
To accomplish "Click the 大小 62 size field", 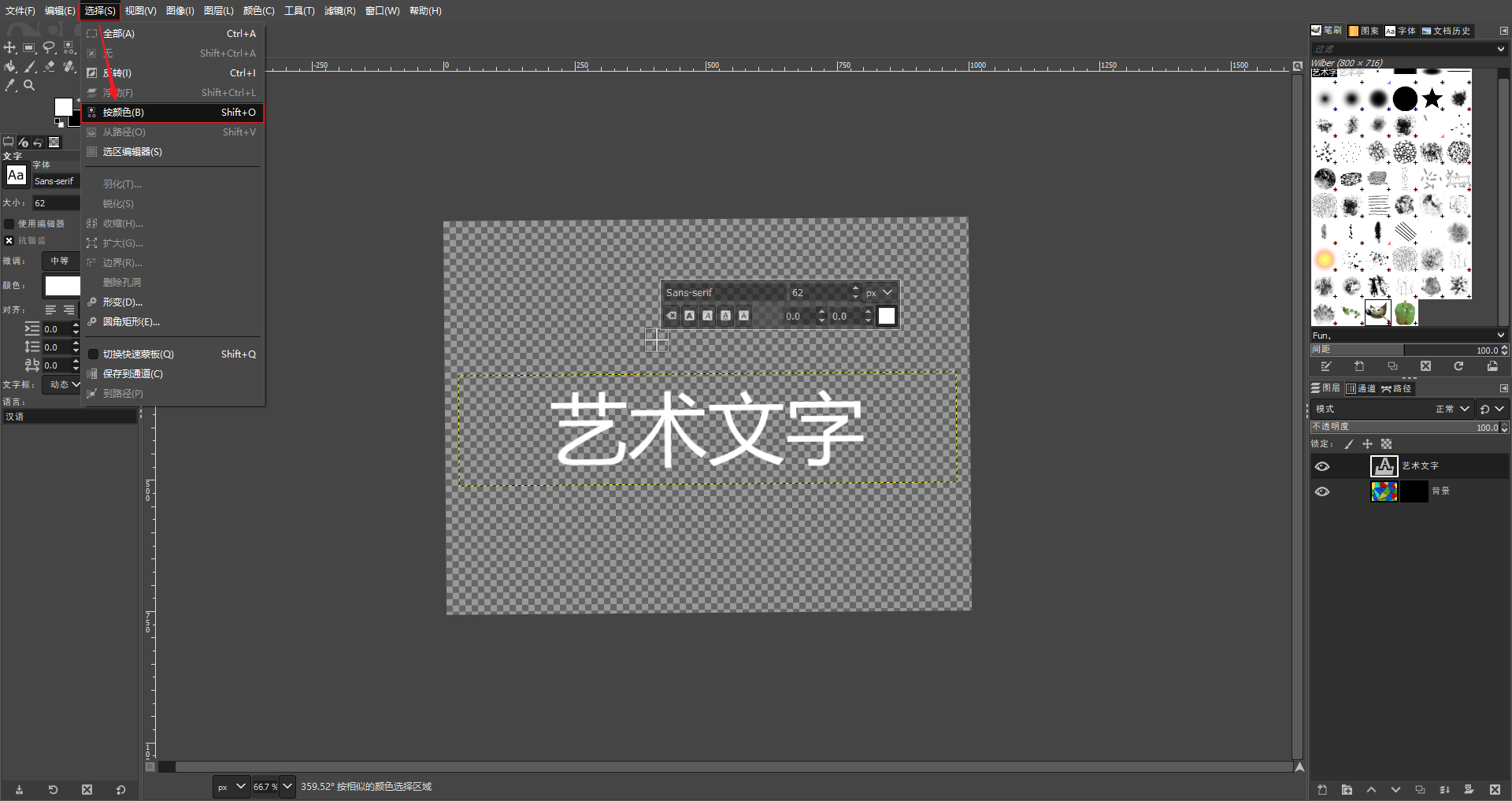I will (56, 203).
